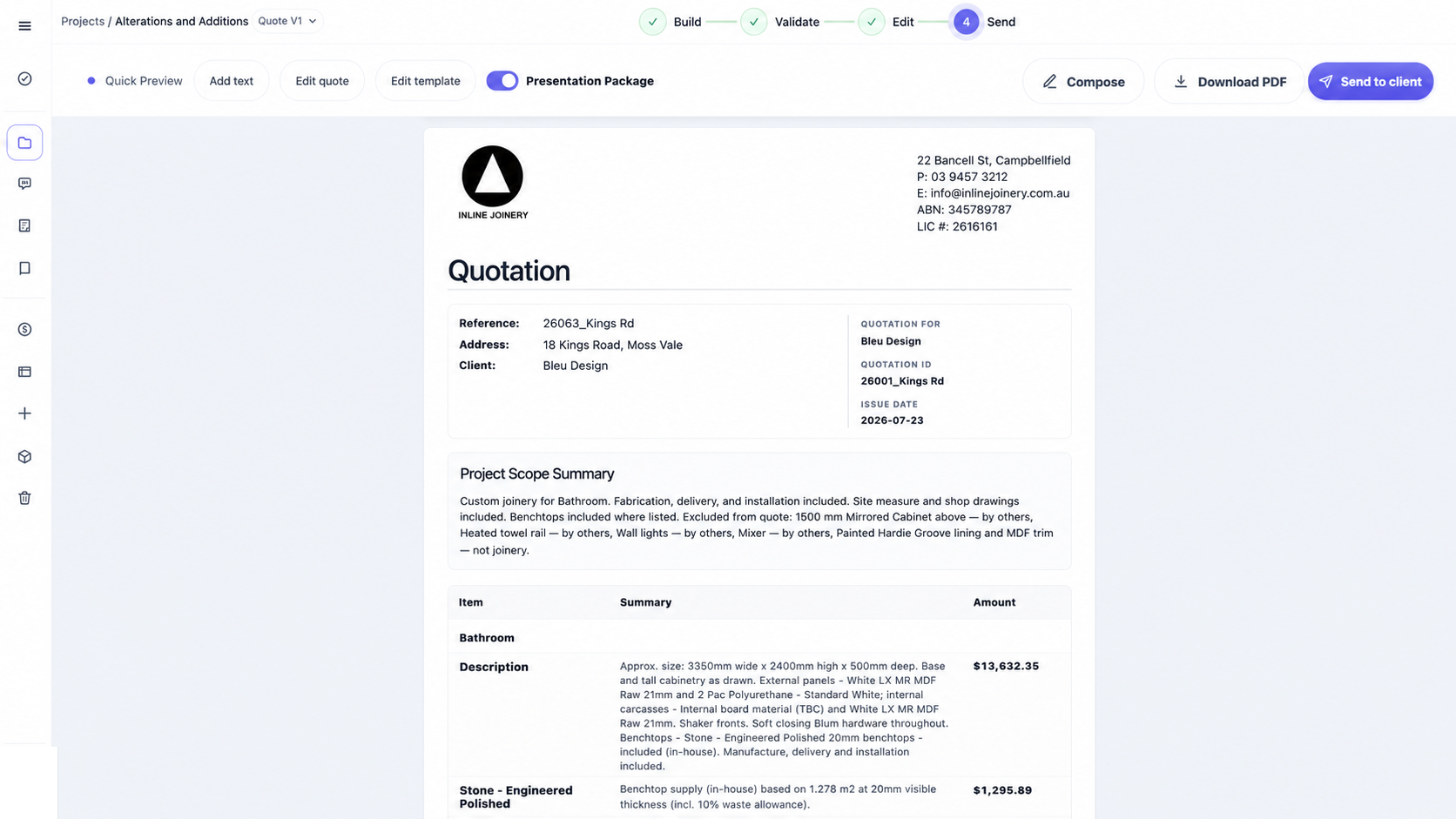Screen dimensions: 1456x819
Task: Click the reference value 26063_Kings Rd
Action: point(589,323)
